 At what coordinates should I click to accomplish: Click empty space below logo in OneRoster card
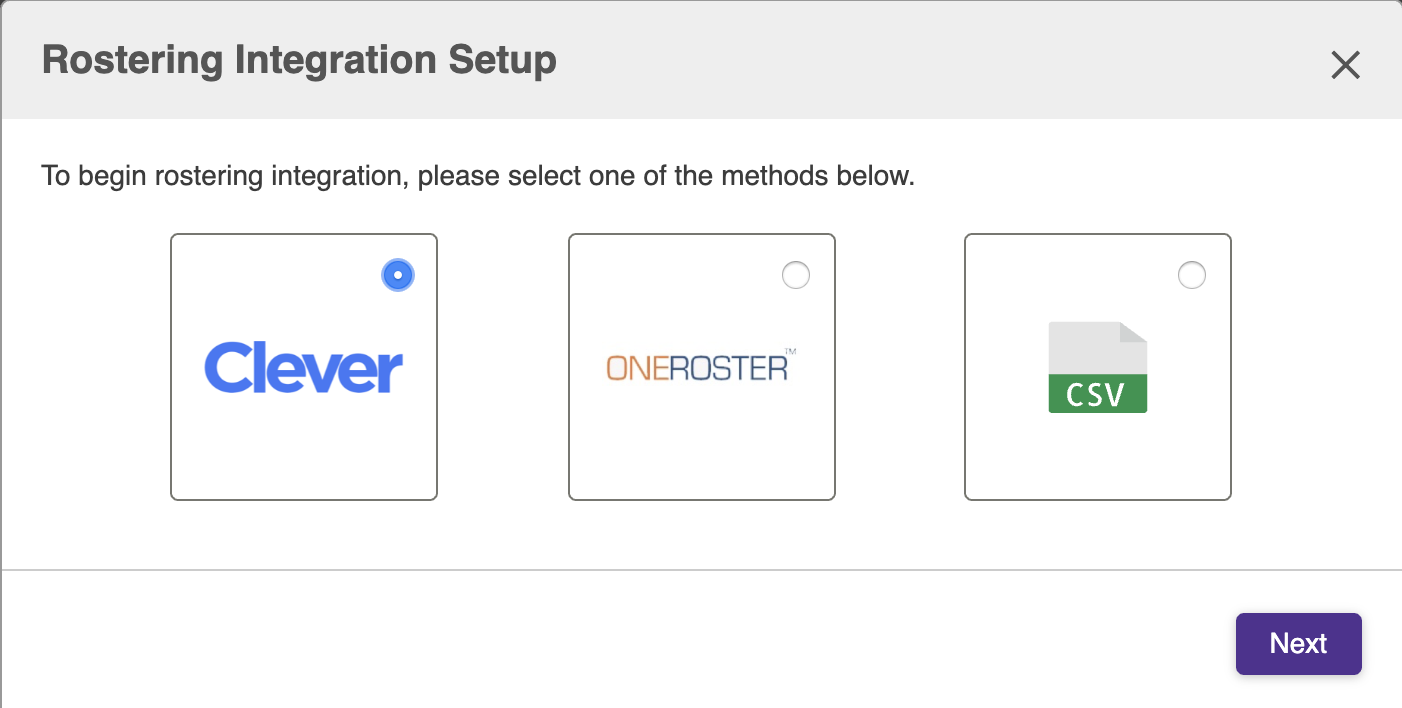[x=701, y=450]
